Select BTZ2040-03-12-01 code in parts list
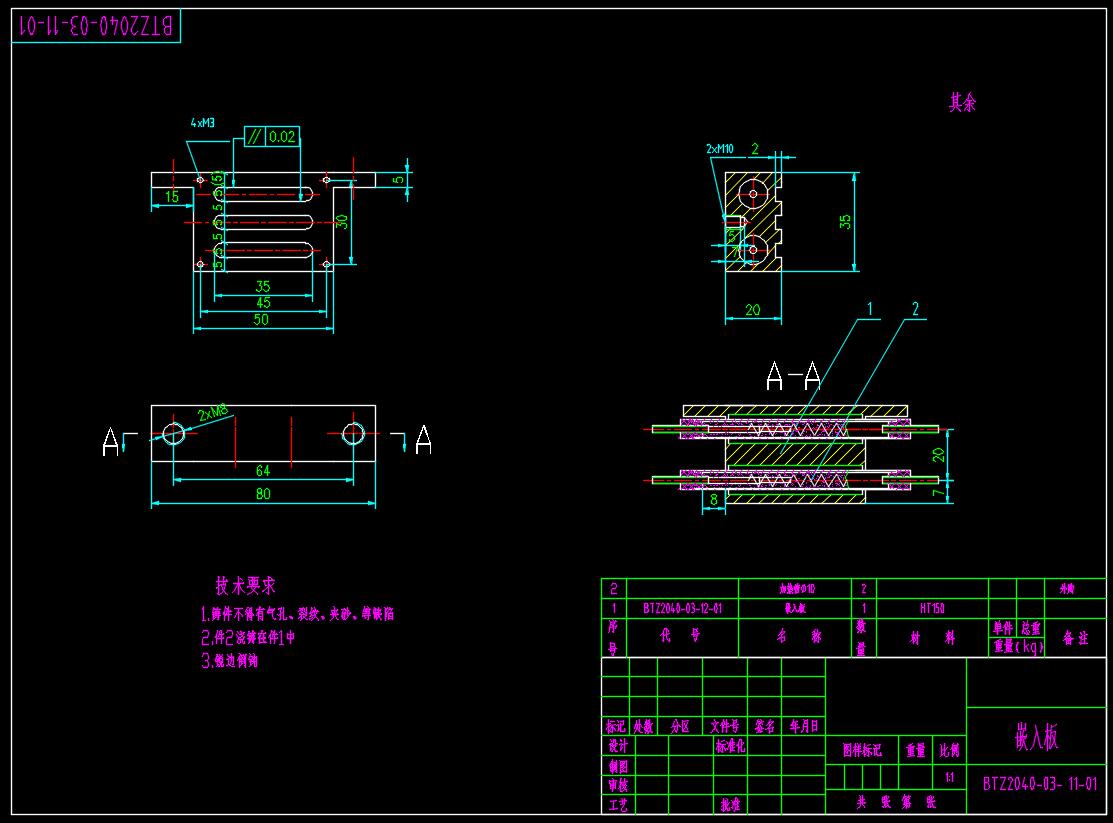 [681, 608]
